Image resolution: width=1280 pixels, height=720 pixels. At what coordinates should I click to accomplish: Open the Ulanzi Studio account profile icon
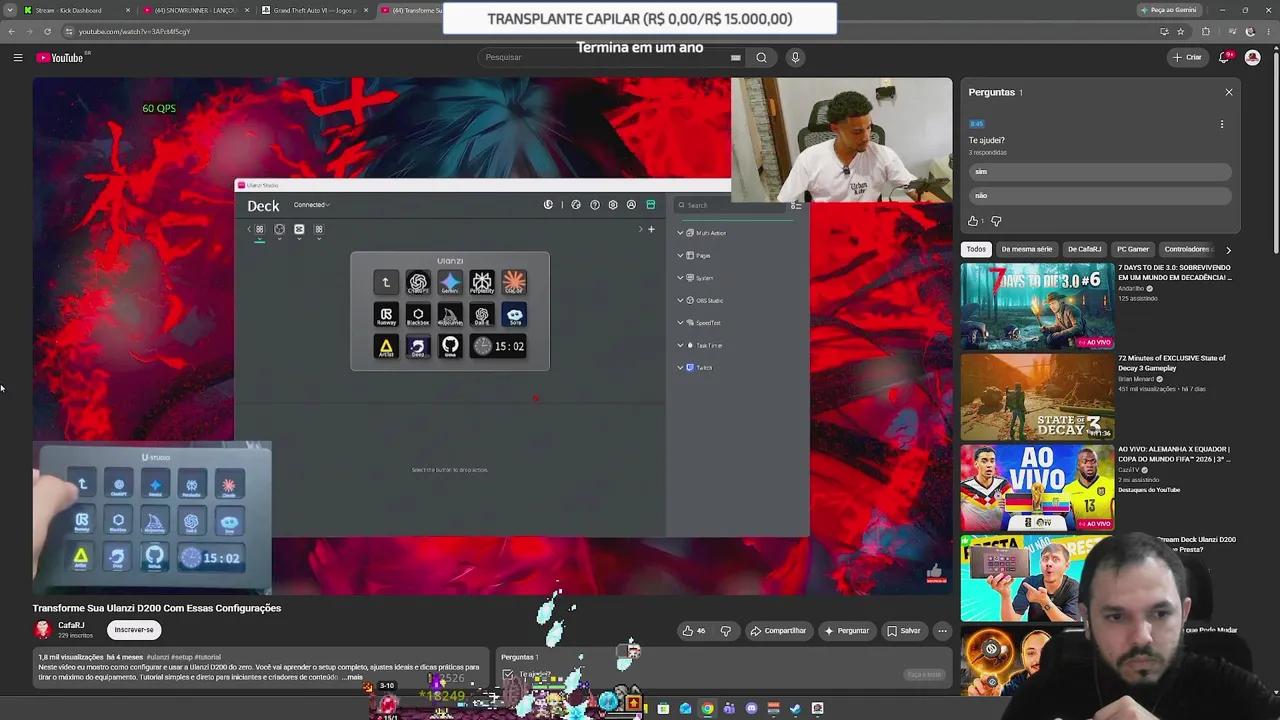(x=631, y=205)
